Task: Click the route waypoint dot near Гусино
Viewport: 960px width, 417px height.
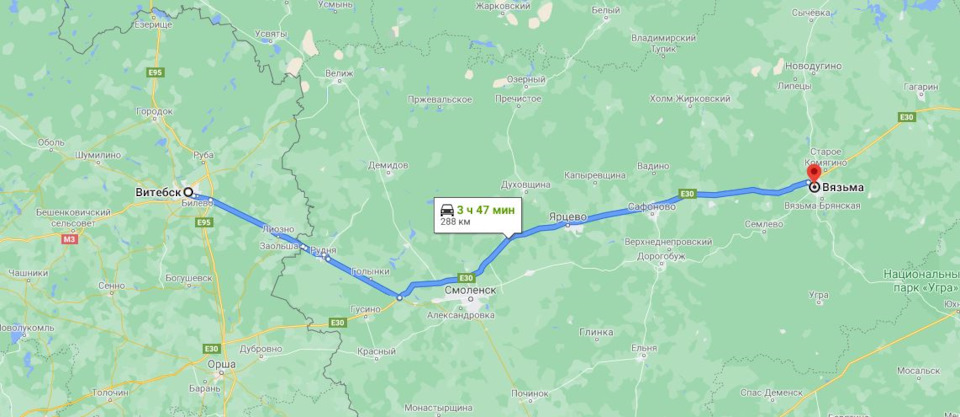Action: click(399, 298)
